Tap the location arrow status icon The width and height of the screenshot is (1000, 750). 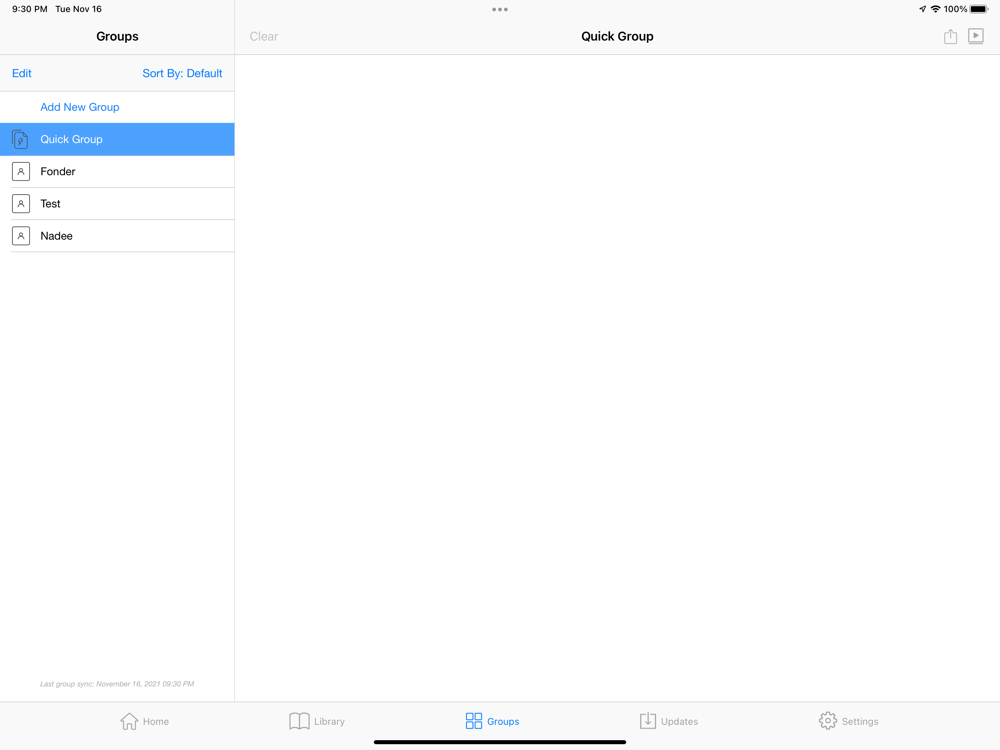tap(922, 9)
